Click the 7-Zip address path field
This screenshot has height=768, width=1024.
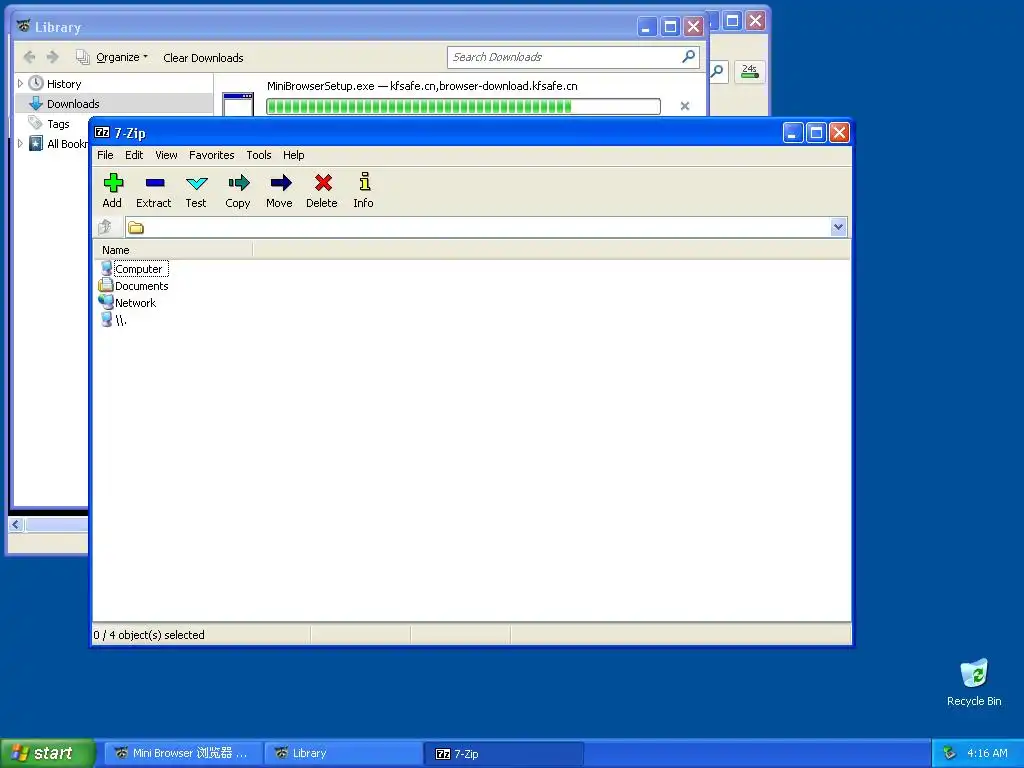479,227
